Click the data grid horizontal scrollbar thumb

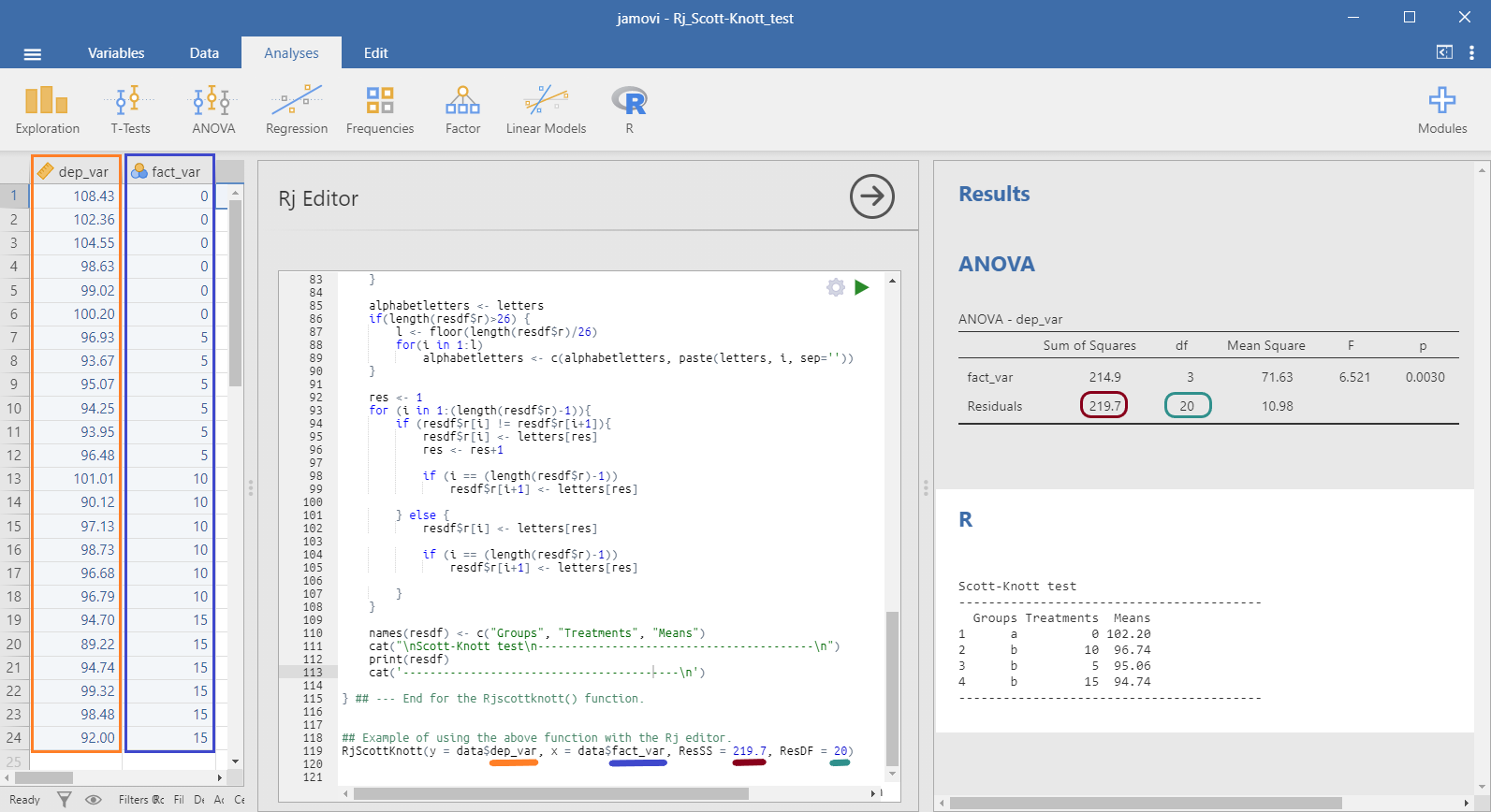[44, 777]
